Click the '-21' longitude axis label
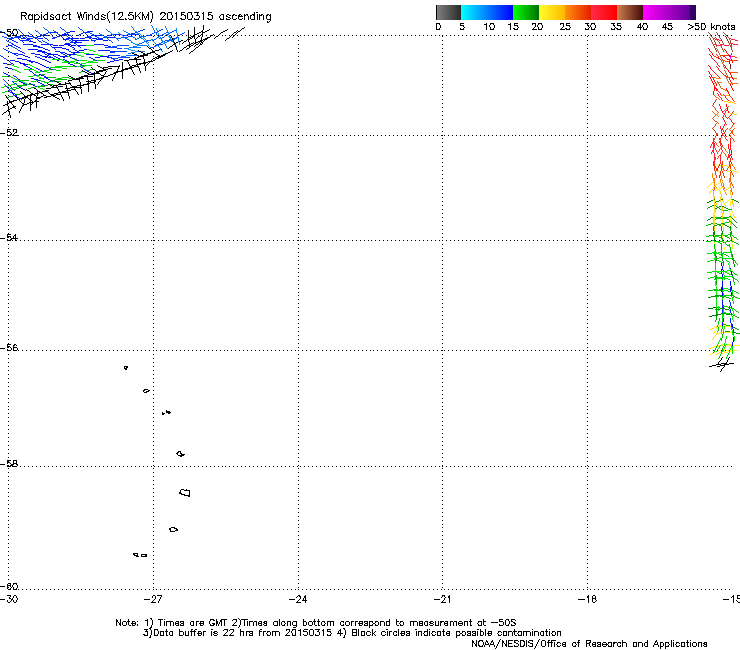Image resolution: width=740 pixels, height=650 pixels. [x=442, y=599]
